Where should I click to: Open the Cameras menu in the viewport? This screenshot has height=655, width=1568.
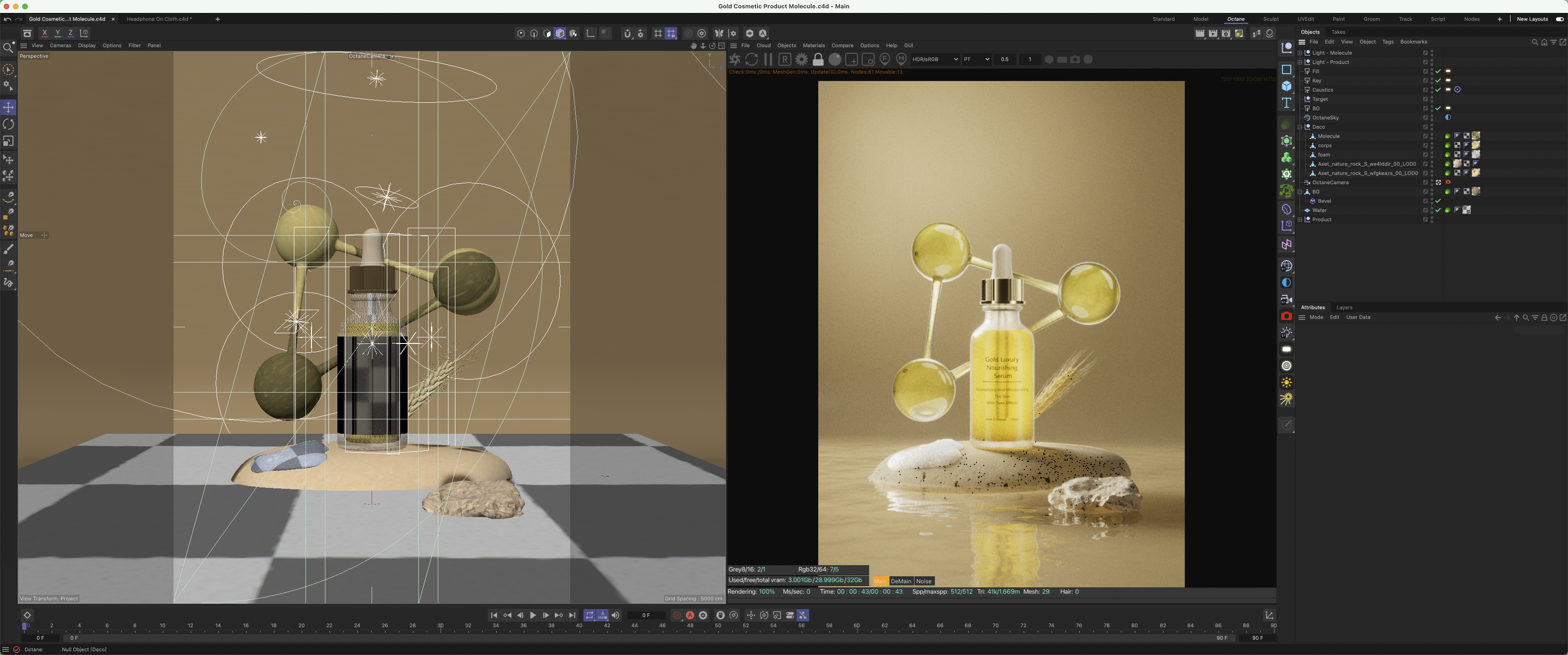point(60,46)
